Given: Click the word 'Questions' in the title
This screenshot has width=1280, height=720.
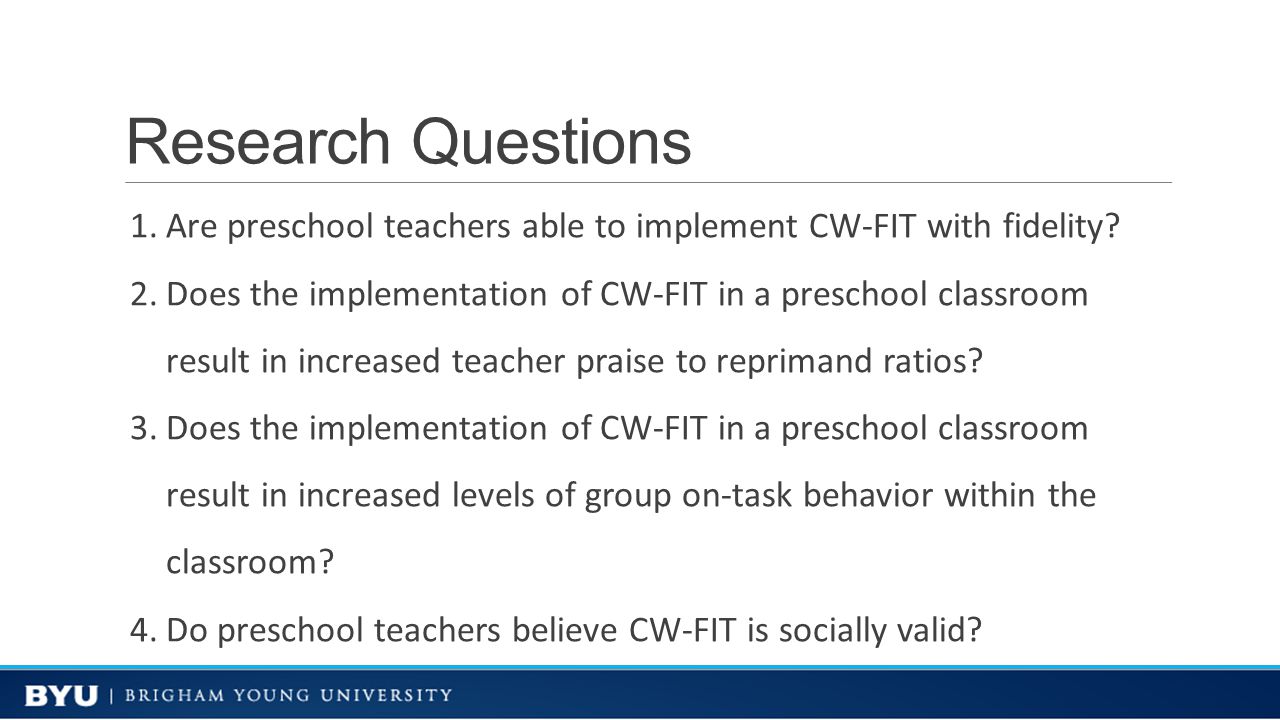Looking at the screenshot, I should click(x=552, y=141).
